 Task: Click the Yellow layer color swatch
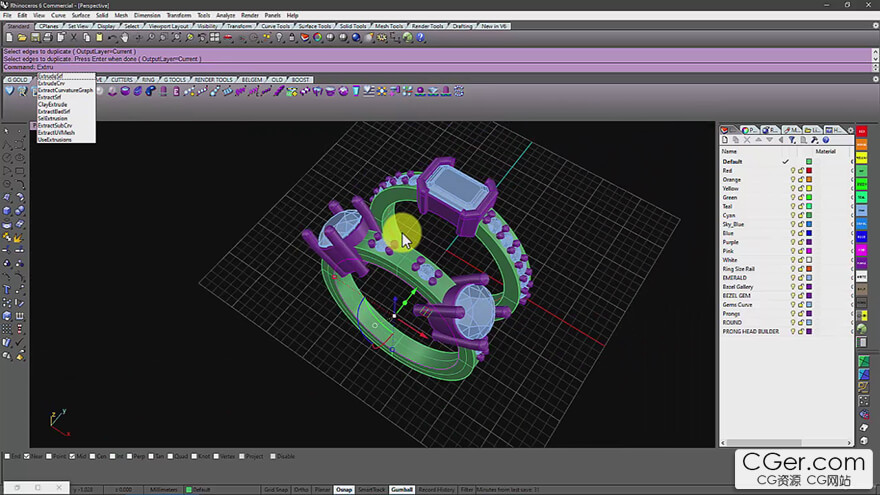(x=809, y=189)
